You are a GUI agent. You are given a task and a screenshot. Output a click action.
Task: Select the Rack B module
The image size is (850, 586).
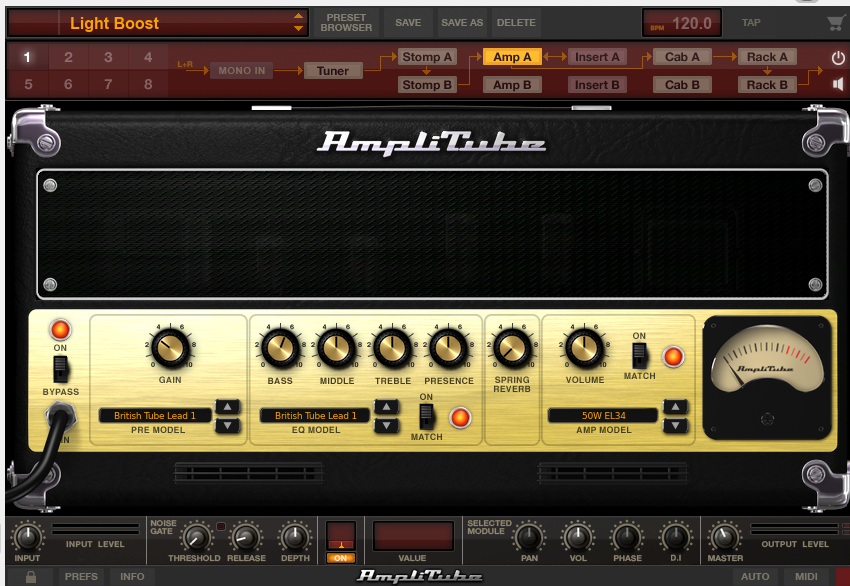coord(767,85)
